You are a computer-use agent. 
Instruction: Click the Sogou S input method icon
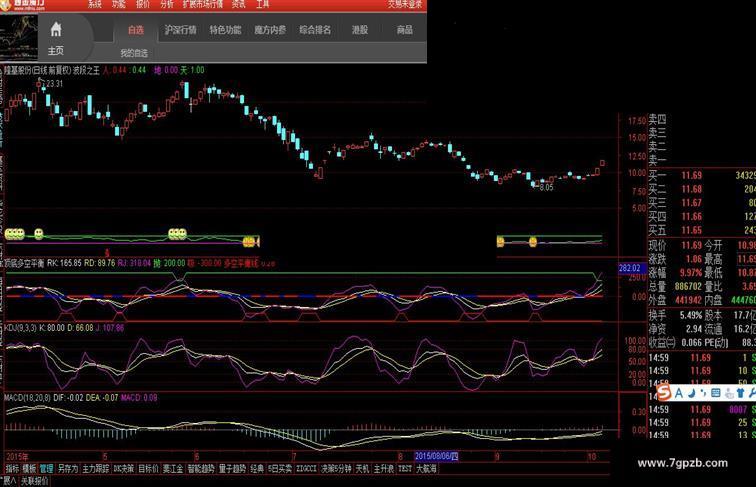pos(664,392)
